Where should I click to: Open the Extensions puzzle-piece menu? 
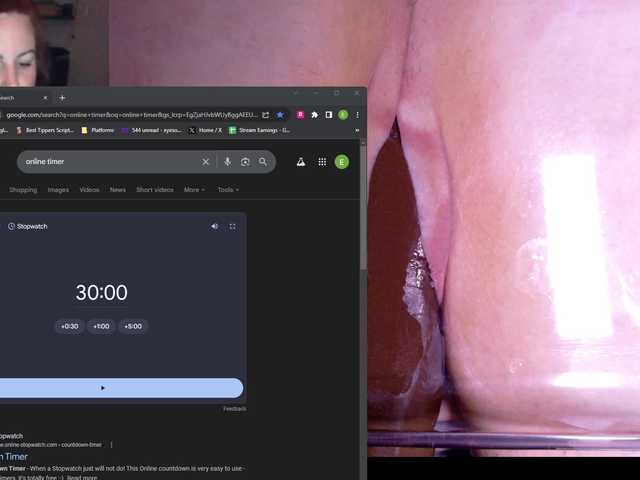(x=315, y=115)
